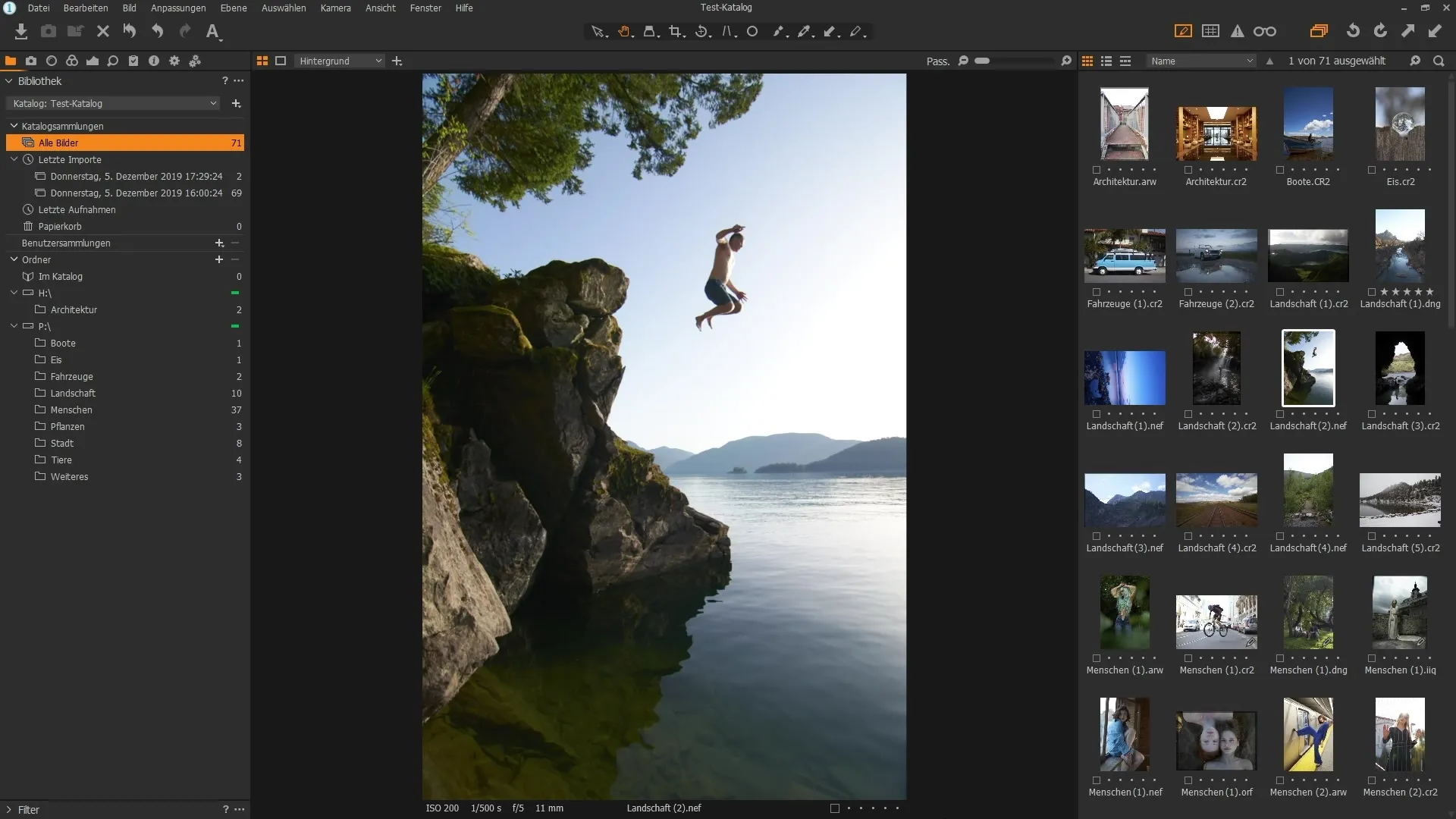Toggle the grid overlay icon
This screenshot has width=1456, height=819.
click(x=1211, y=31)
